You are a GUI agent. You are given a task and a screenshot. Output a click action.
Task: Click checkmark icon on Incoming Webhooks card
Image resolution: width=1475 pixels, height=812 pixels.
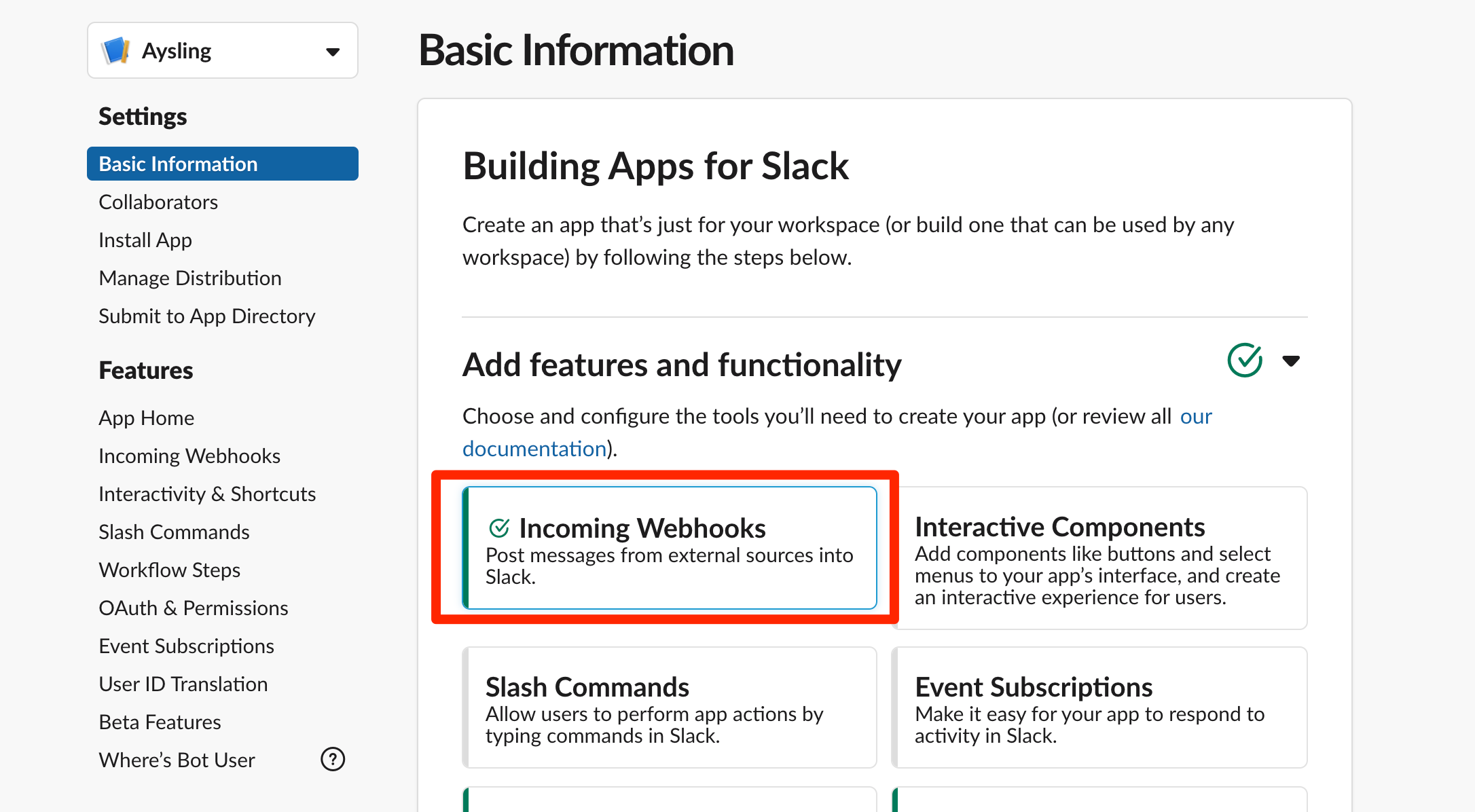click(x=499, y=528)
